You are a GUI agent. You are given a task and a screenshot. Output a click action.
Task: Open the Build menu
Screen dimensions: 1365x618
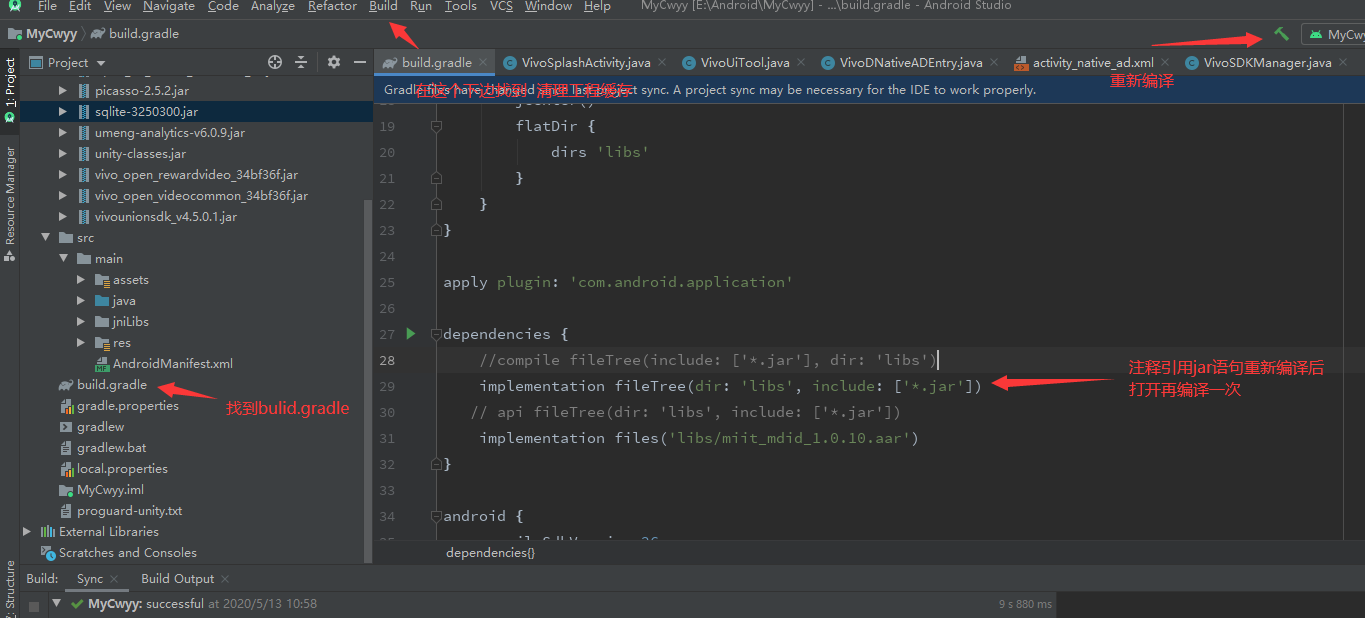point(383,6)
